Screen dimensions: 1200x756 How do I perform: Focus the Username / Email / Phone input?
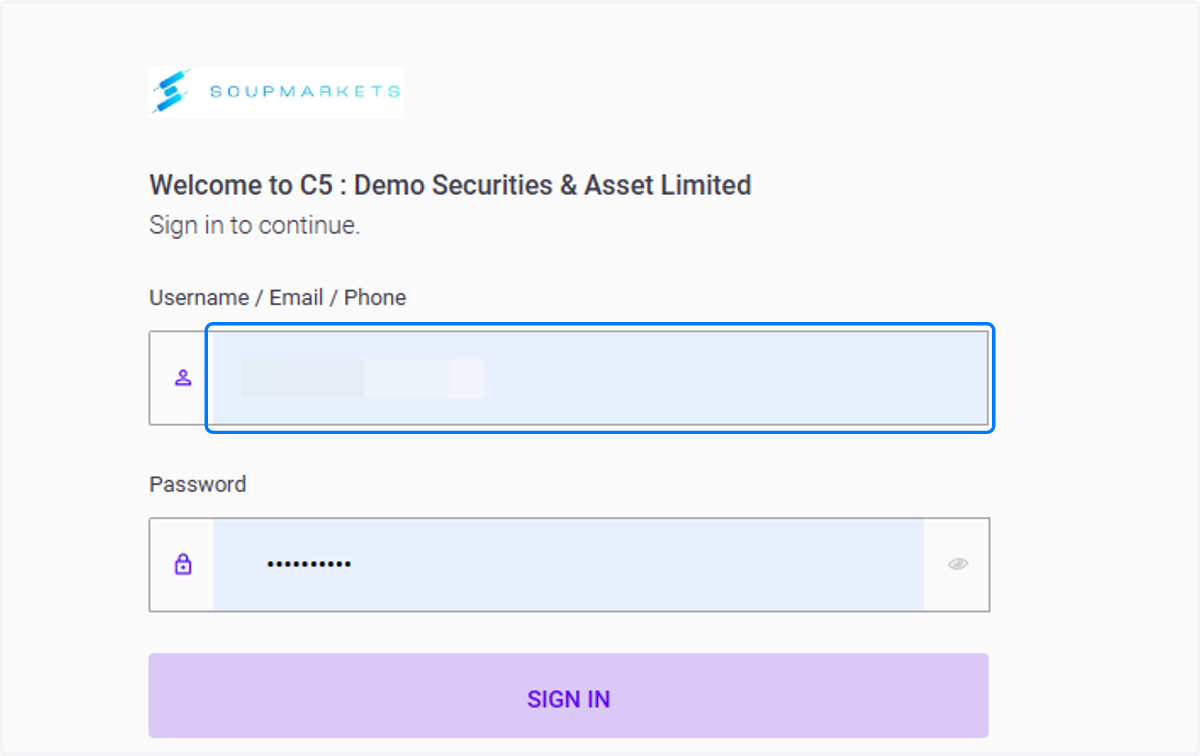[600, 378]
